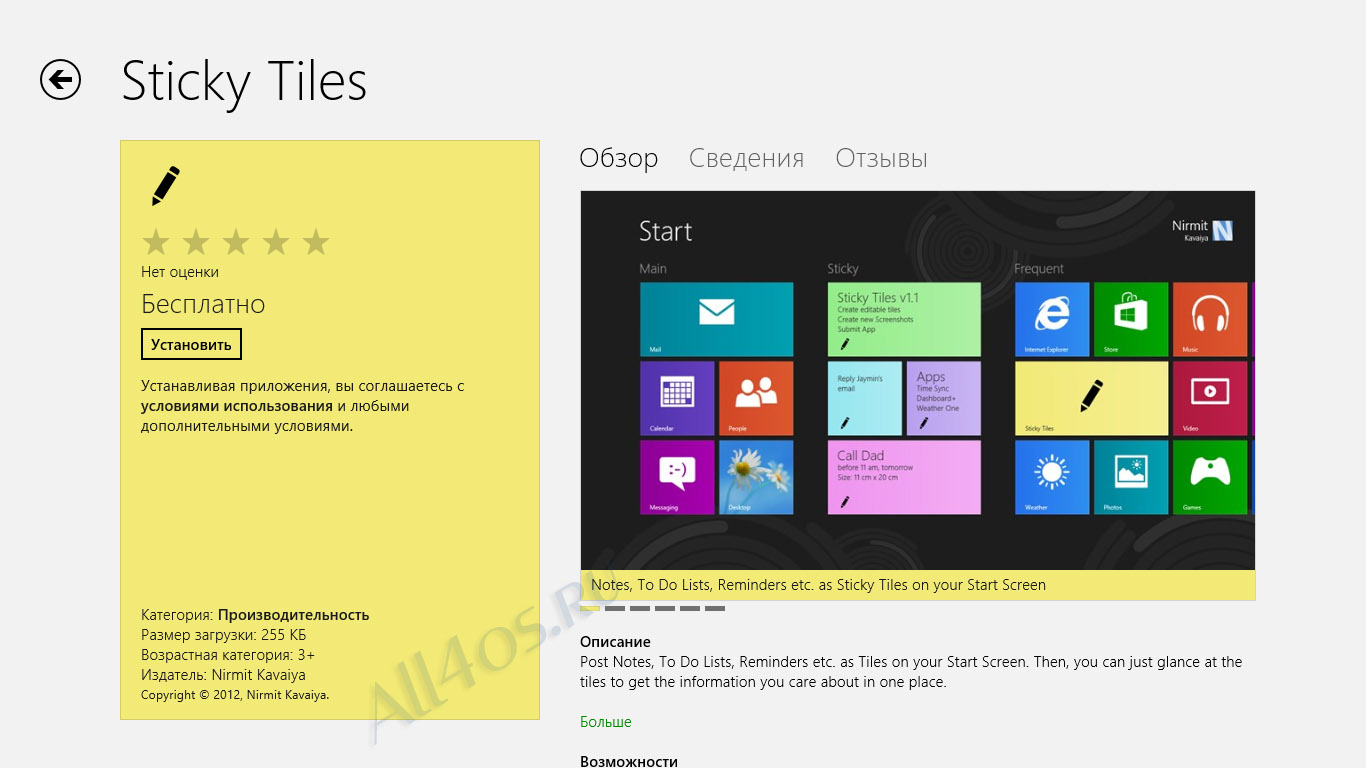Viewport: 1366px width, 768px height.
Task: Select the first screenshot page indicator
Action: pos(590,608)
